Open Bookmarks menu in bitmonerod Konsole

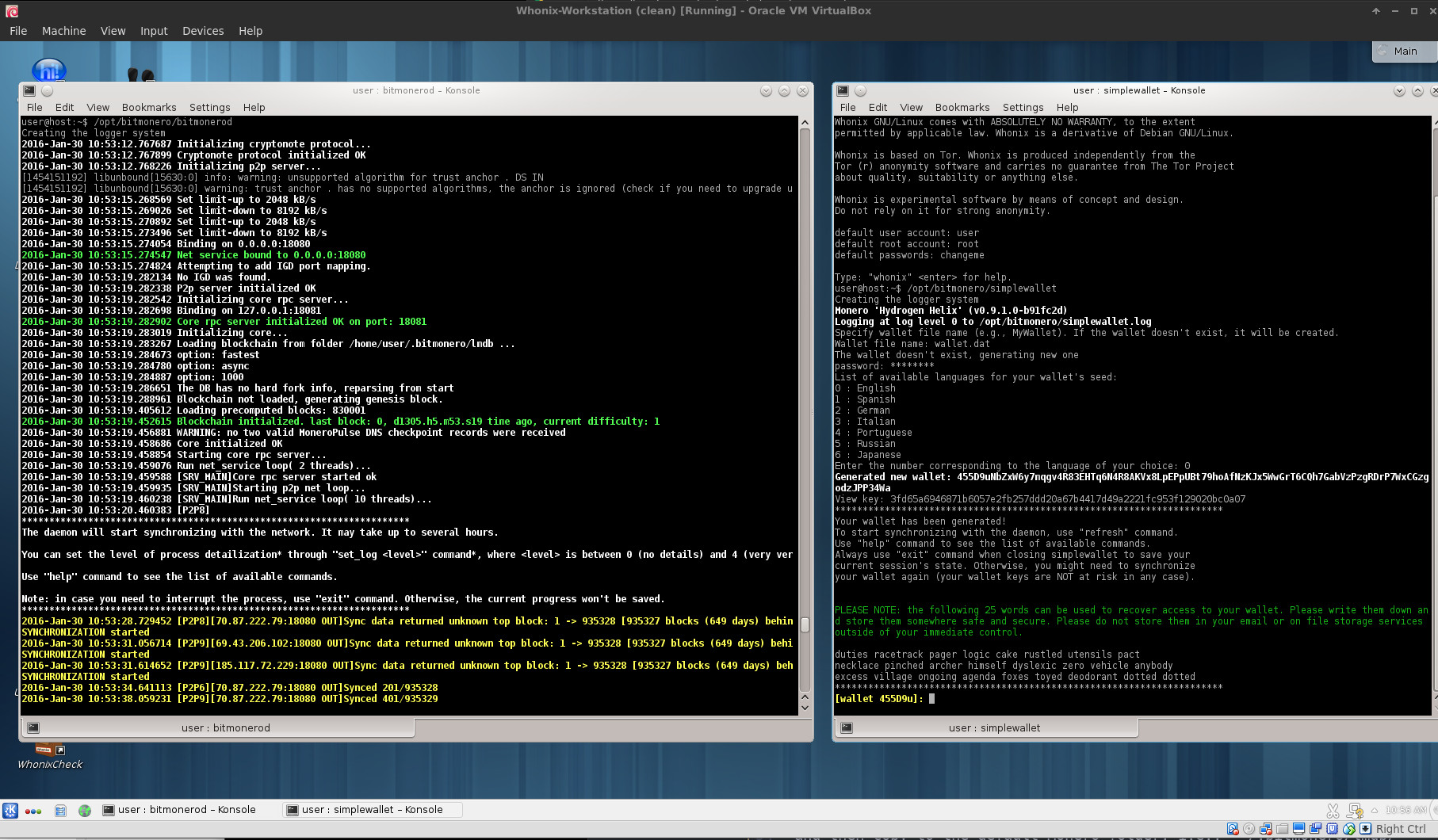[x=149, y=108]
